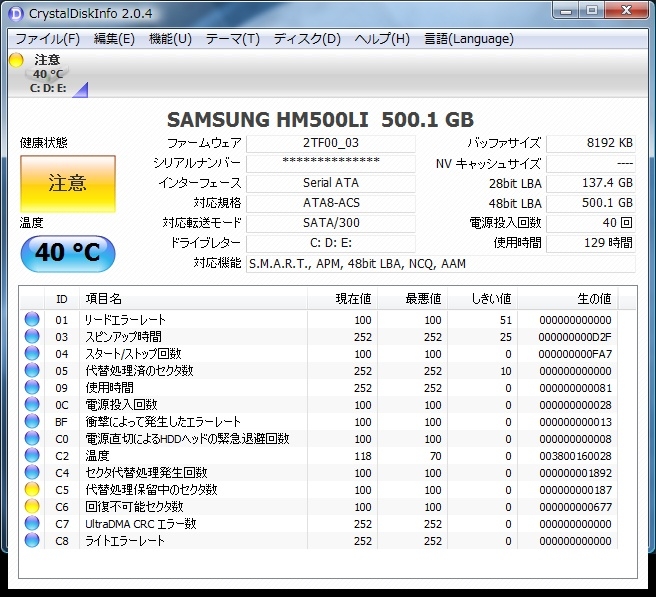
Task: Open the 言語(Language) menu
Action: tap(469, 39)
